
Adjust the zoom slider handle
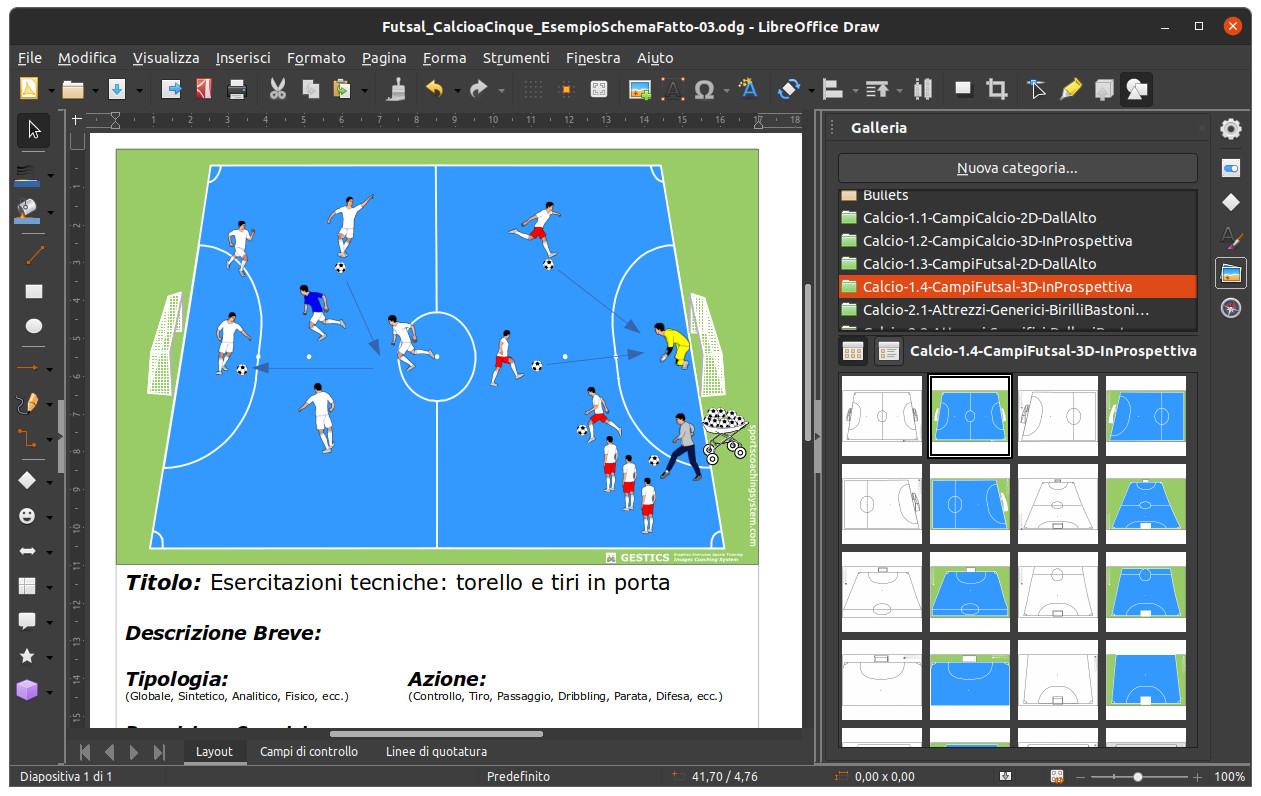click(1138, 777)
